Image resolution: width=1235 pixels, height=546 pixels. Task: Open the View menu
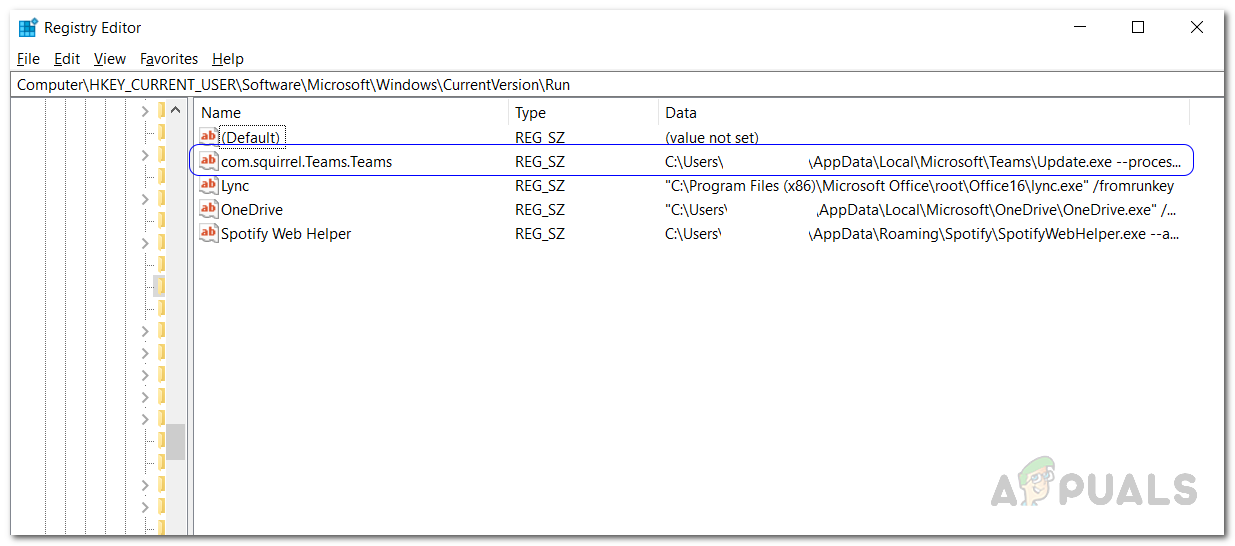coord(110,59)
